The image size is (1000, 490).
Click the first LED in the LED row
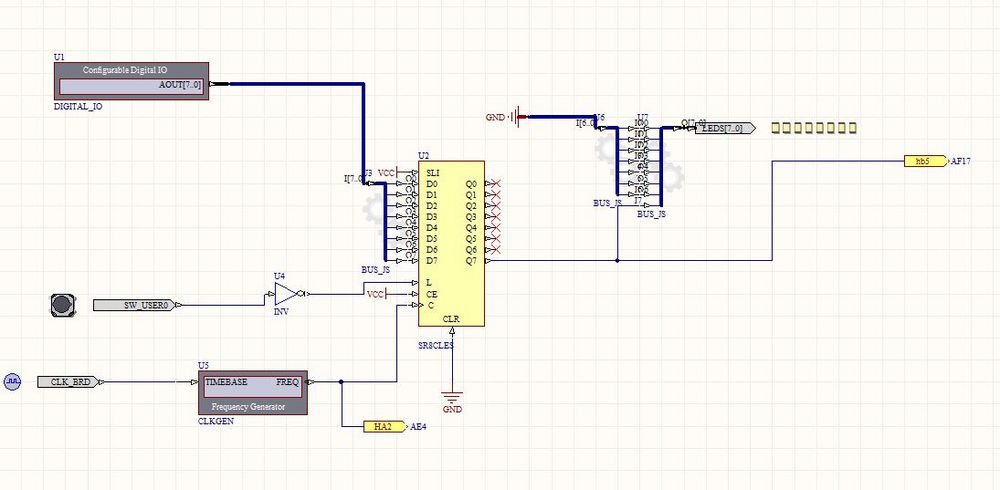[778, 128]
